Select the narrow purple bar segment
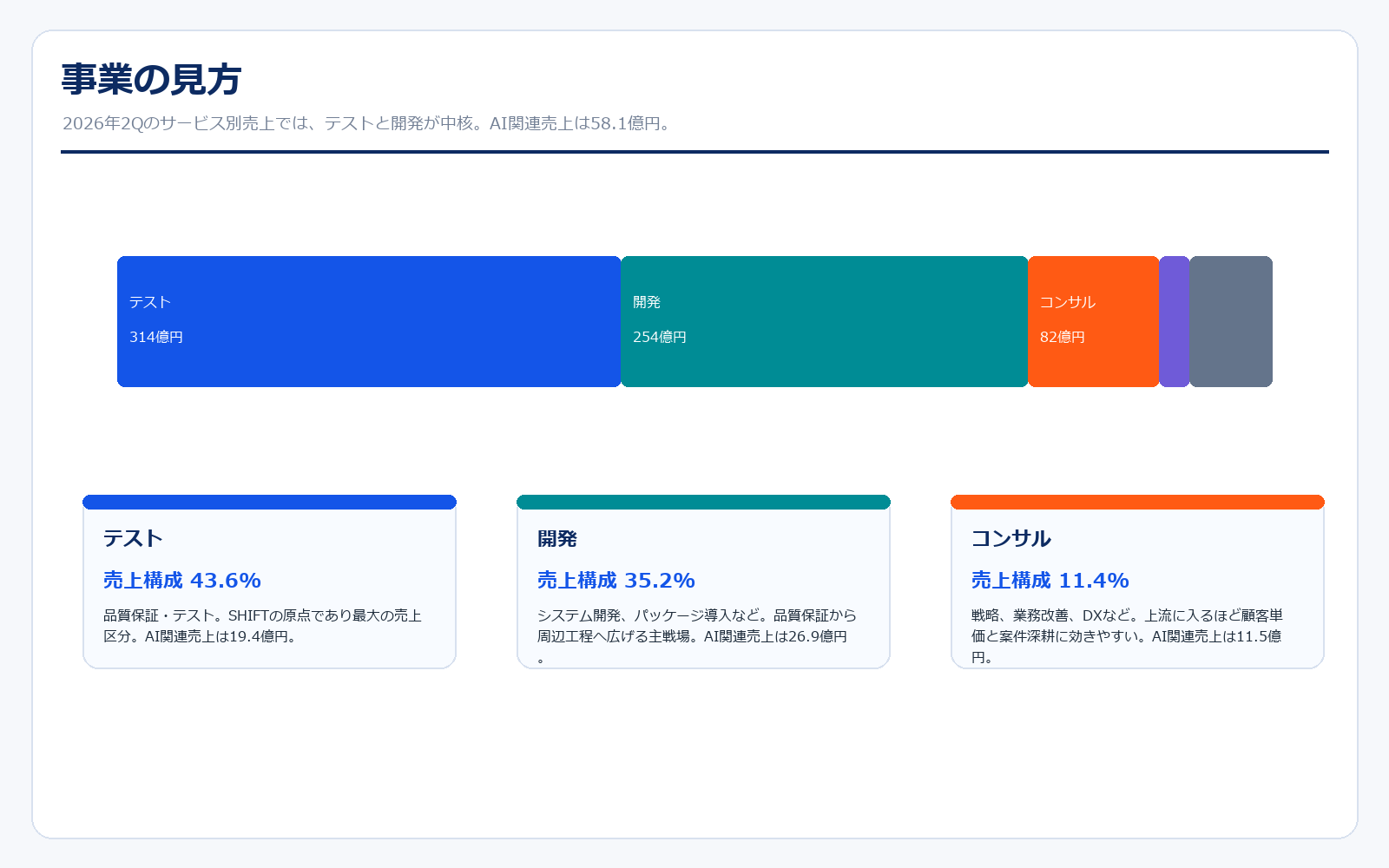1389x868 pixels. 1175,321
